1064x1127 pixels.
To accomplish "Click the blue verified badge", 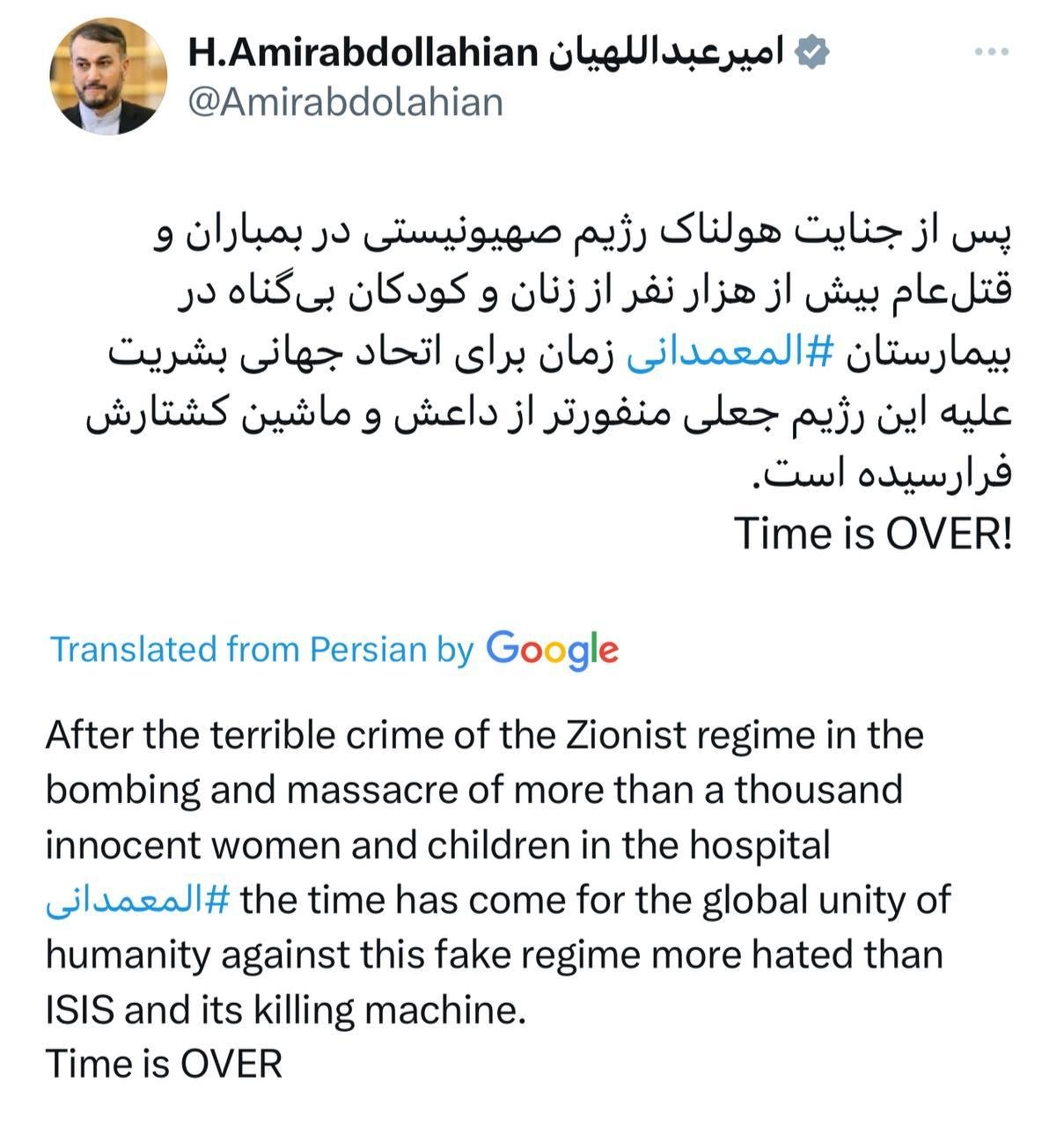I will pos(811,53).
